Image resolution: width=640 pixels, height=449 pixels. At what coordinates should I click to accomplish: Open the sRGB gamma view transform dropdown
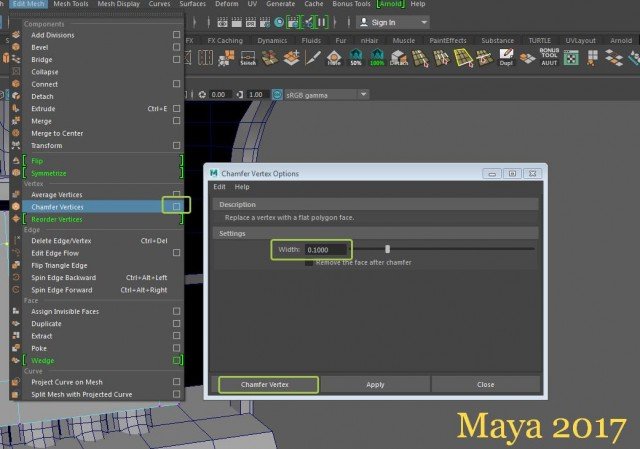363,95
